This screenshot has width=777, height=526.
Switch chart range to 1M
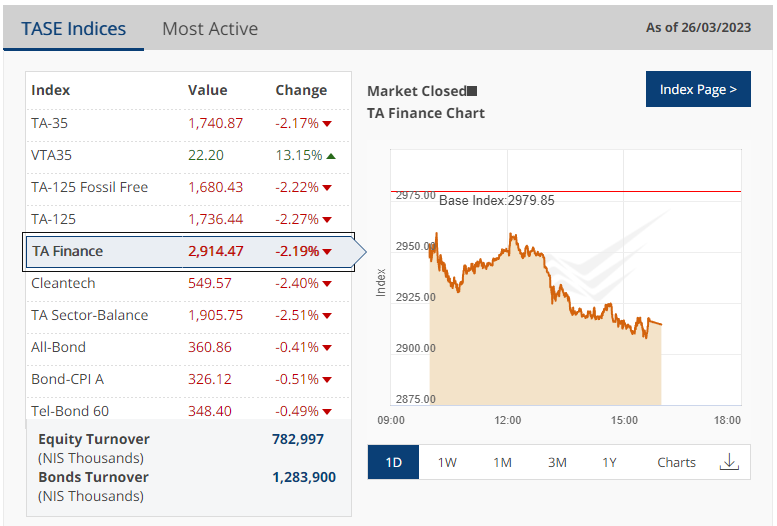pos(502,462)
